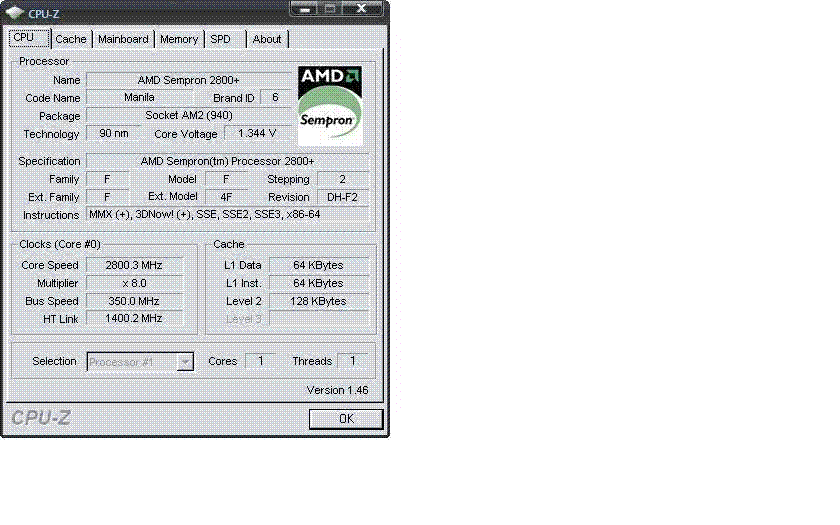
Task: Click the Revision value DH-F2
Action: (343, 197)
